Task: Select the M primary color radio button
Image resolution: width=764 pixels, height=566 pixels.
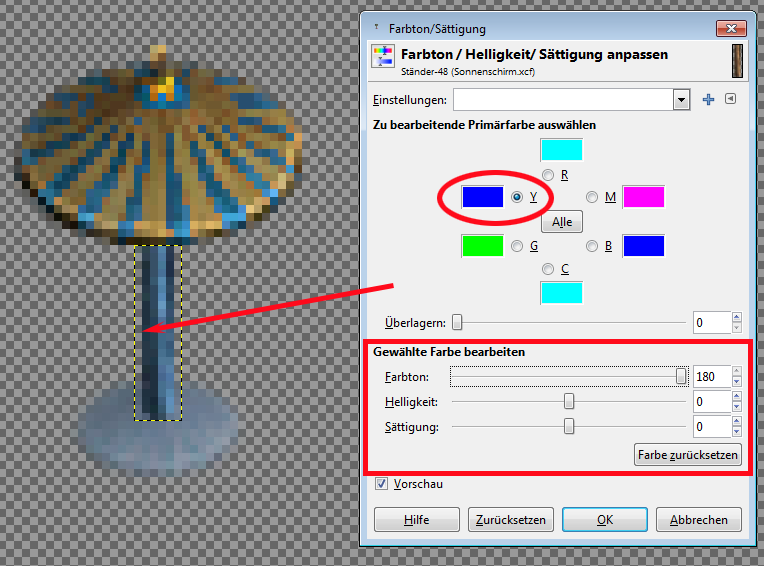Action: coord(592,197)
